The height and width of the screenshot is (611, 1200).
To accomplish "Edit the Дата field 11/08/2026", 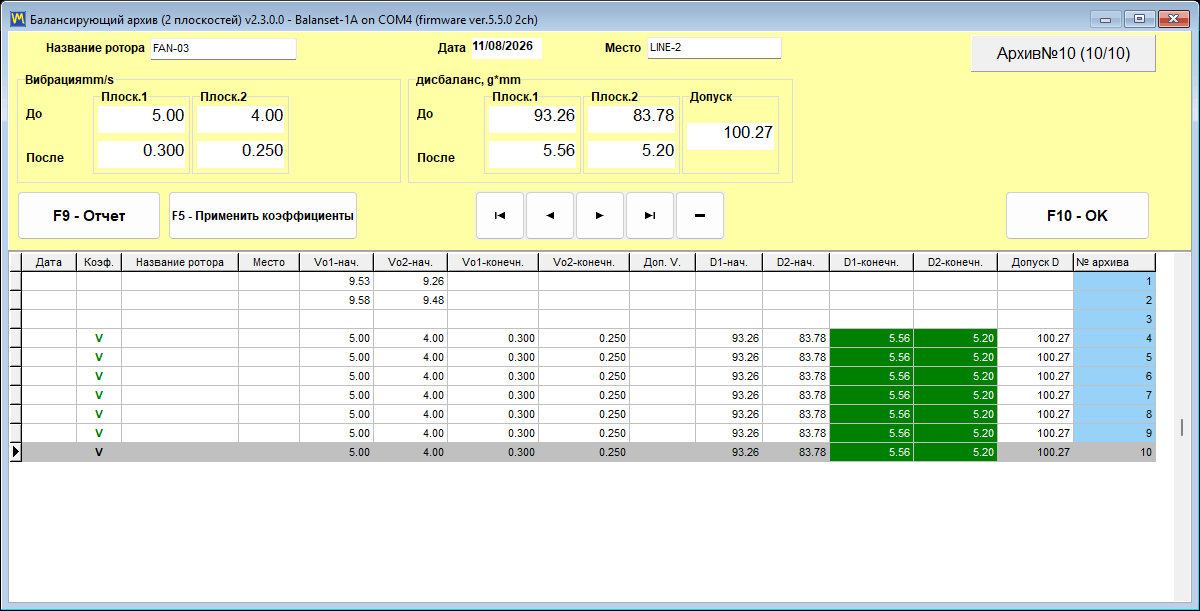I will tap(507, 48).
